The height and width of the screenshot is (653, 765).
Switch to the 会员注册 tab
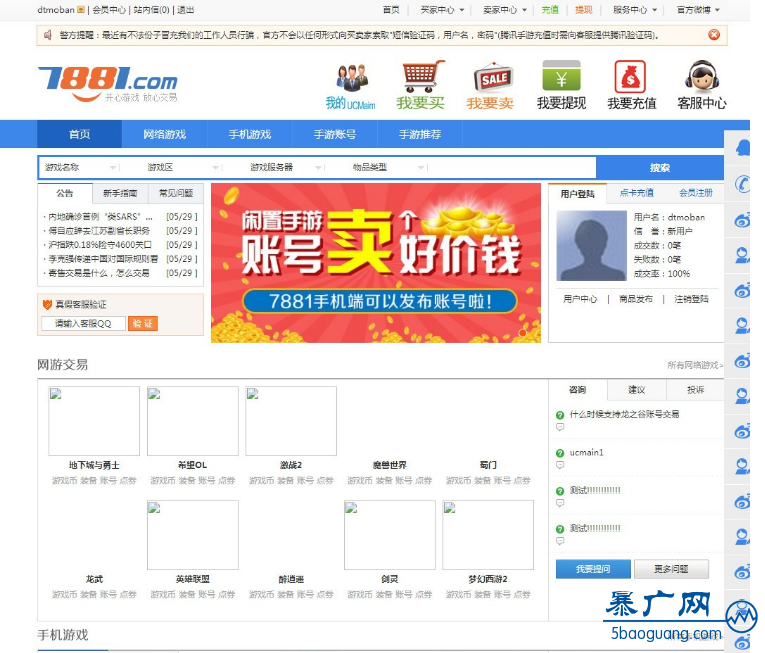point(696,193)
